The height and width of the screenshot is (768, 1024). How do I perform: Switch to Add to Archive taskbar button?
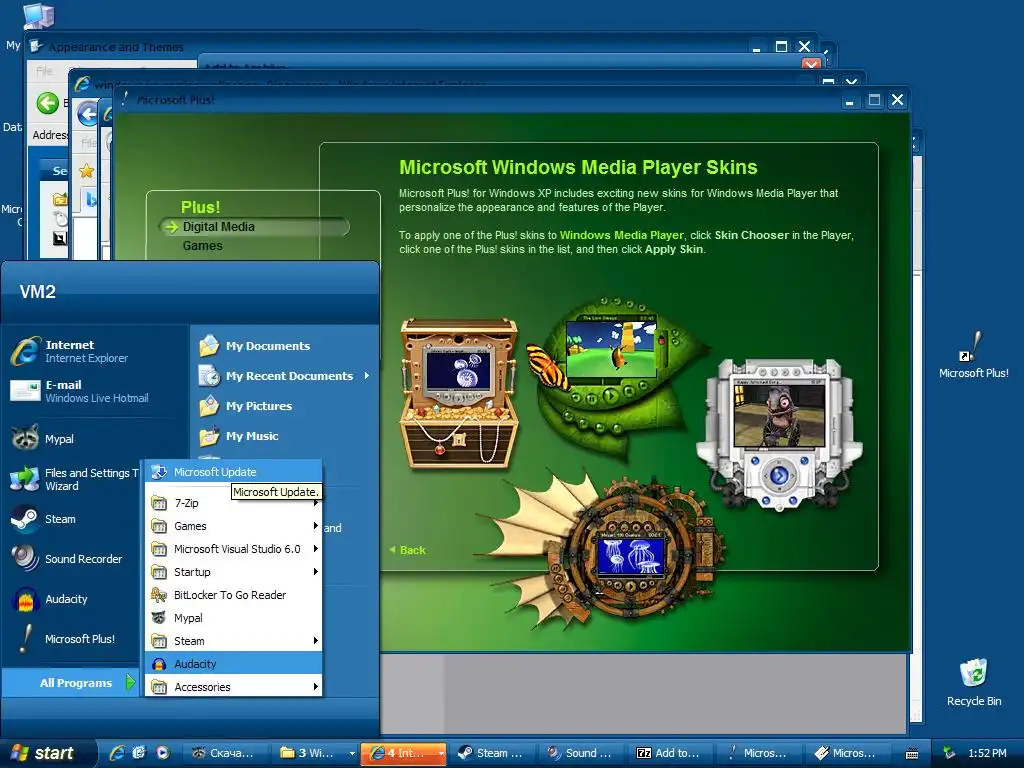pos(669,753)
